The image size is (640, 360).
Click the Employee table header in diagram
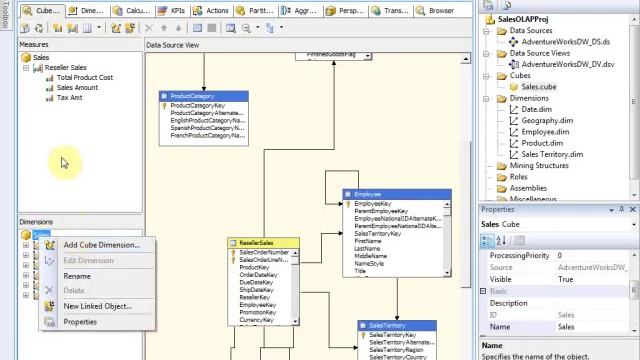397,194
